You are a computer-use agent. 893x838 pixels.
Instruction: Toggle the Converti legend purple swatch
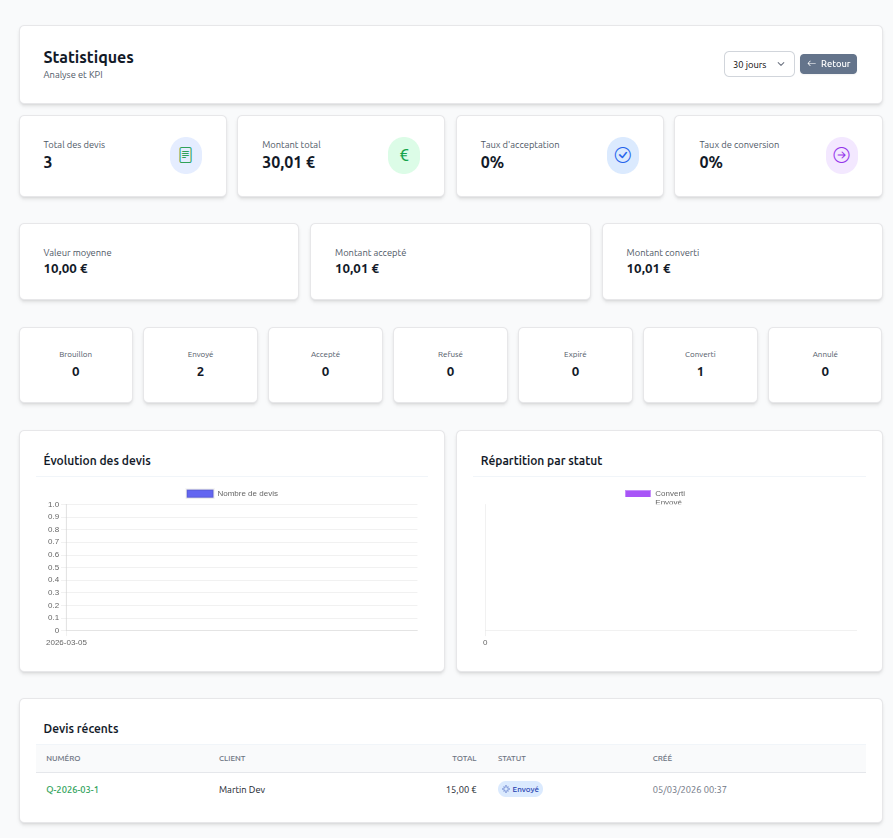pyautogui.click(x=638, y=494)
